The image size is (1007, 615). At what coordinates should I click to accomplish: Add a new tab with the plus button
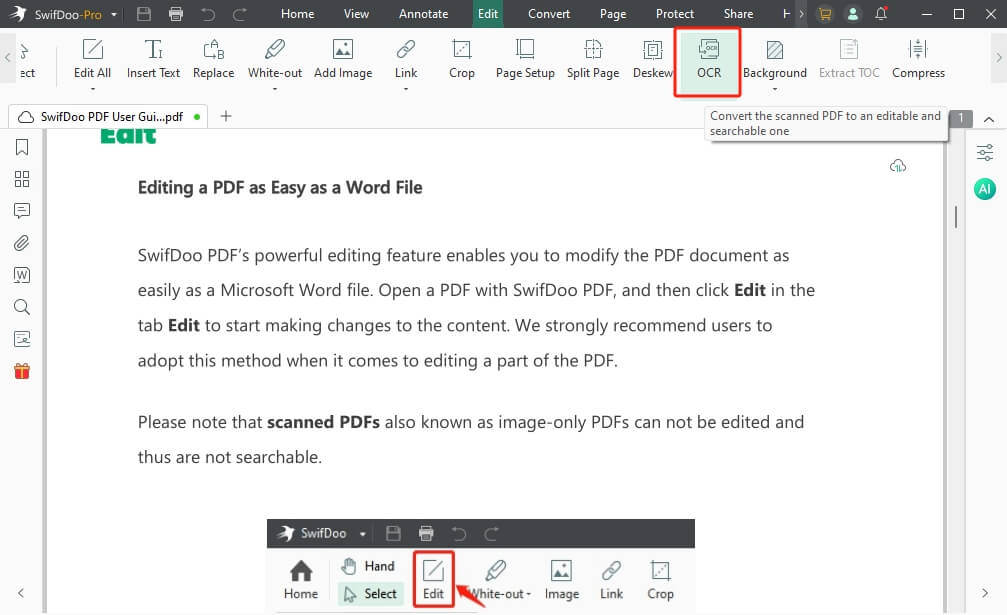(x=225, y=116)
